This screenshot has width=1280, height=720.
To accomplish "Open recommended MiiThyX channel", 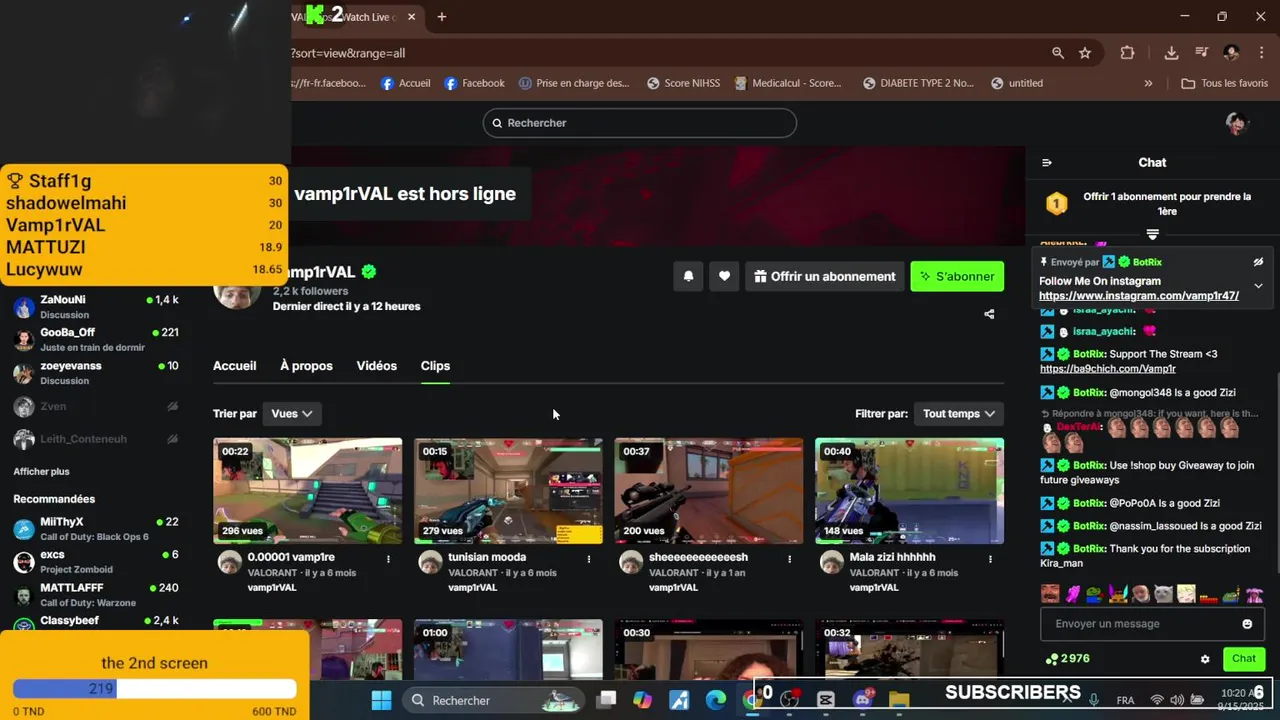I will (x=96, y=528).
